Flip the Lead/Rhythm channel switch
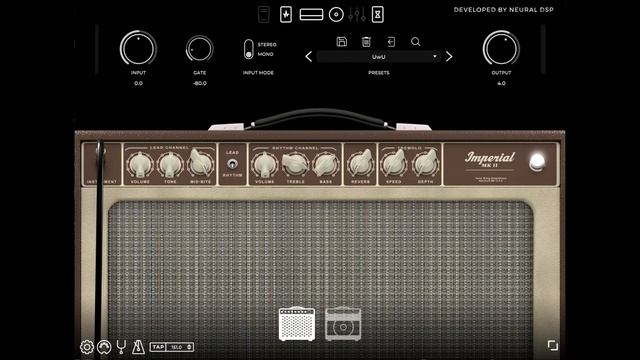This screenshot has width=640, height=360. 232,164
